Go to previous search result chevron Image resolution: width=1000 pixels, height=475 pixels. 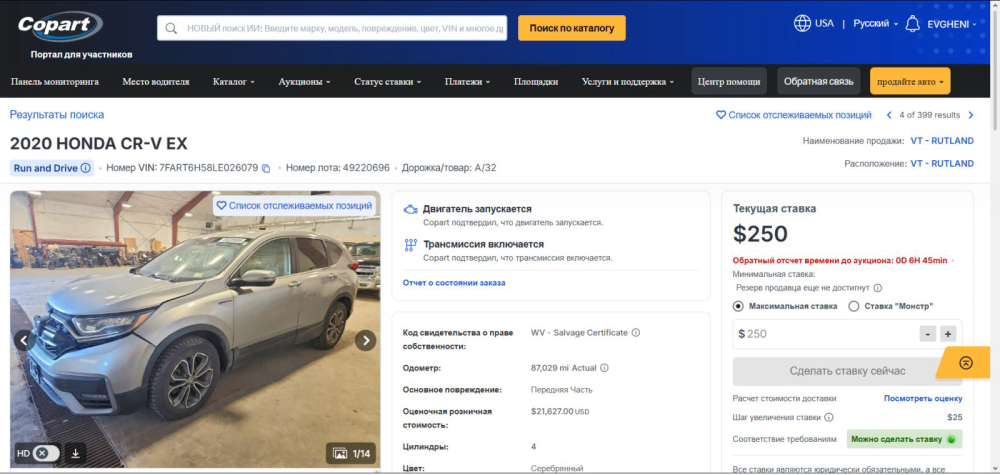pyautogui.click(x=890, y=115)
